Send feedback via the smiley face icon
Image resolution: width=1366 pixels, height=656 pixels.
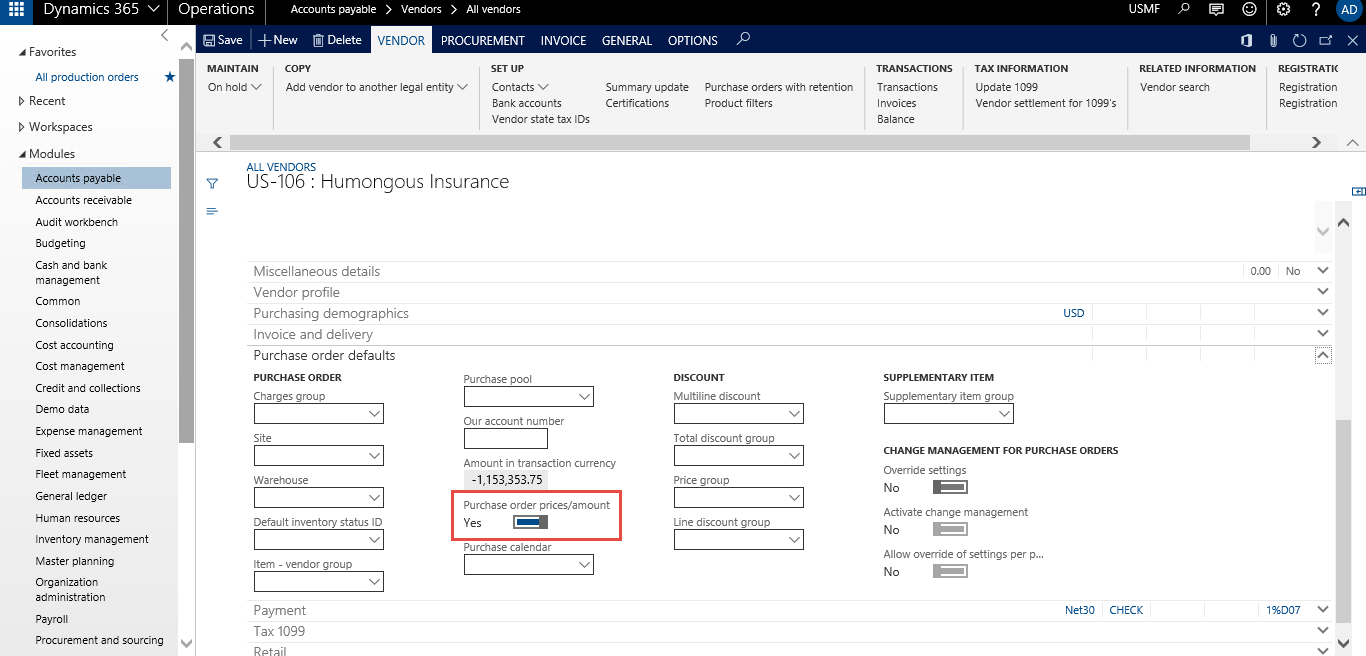[x=1249, y=9]
